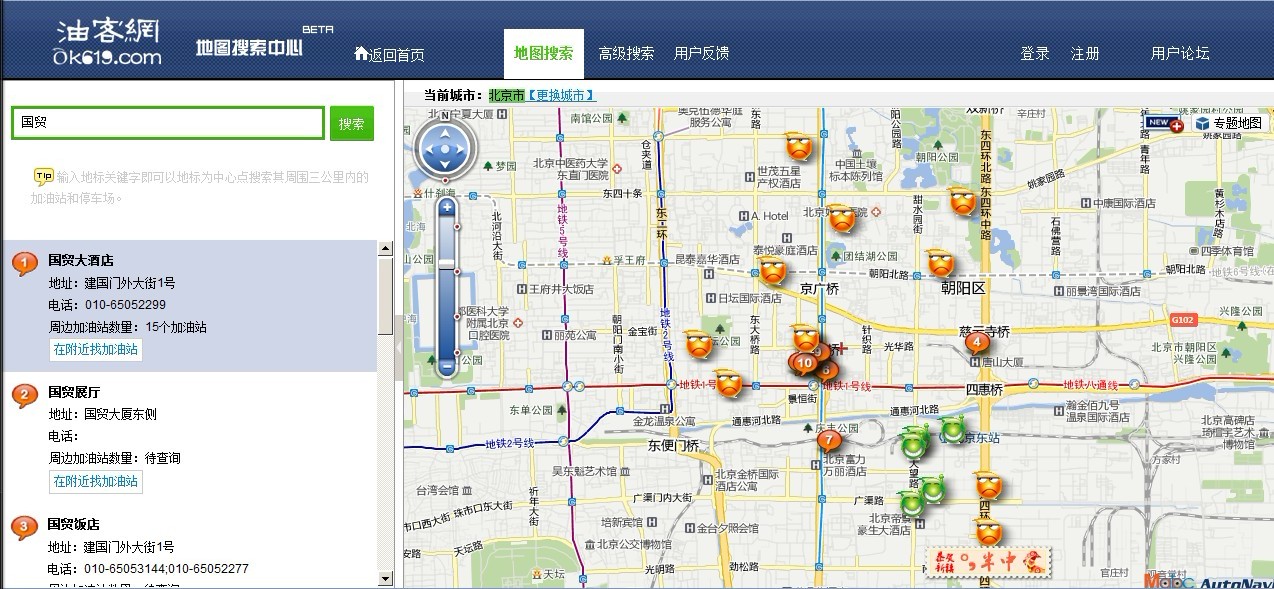Click 在附近找加油站 under 国贸大酒店
The width and height of the screenshot is (1274, 589).
pyautogui.click(x=96, y=349)
